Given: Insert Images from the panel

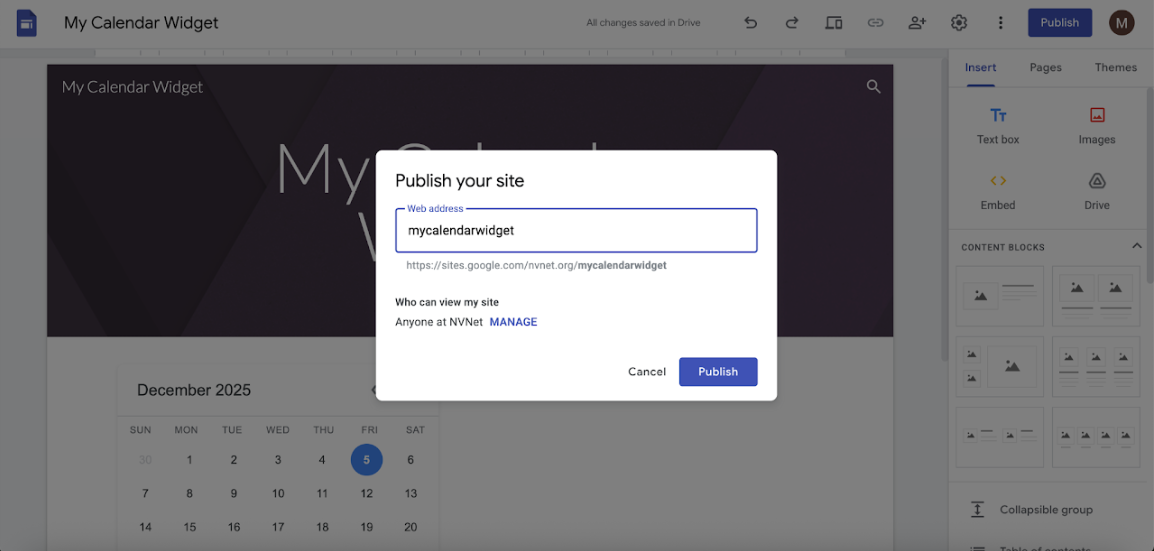Looking at the screenshot, I should pos(1097,125).
